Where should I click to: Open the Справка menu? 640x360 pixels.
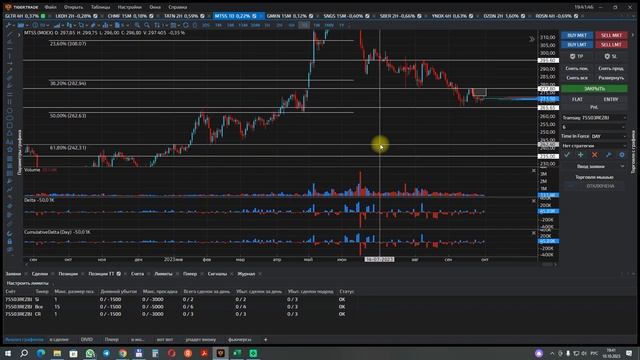(178, 7)
